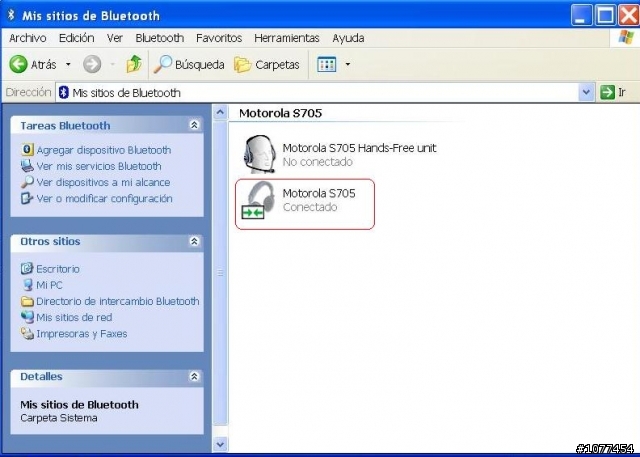This screenshot has width=640, height=457.
Task: Click the Ver mis servicios Bluetooth icon
Action: (x=27, y=166)
